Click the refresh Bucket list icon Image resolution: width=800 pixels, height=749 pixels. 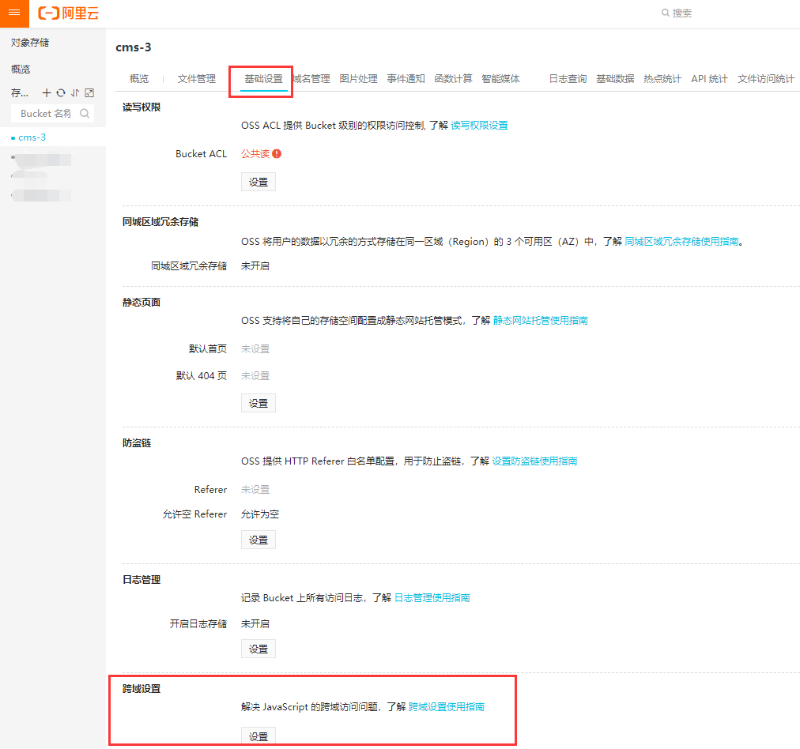(61, 93)
